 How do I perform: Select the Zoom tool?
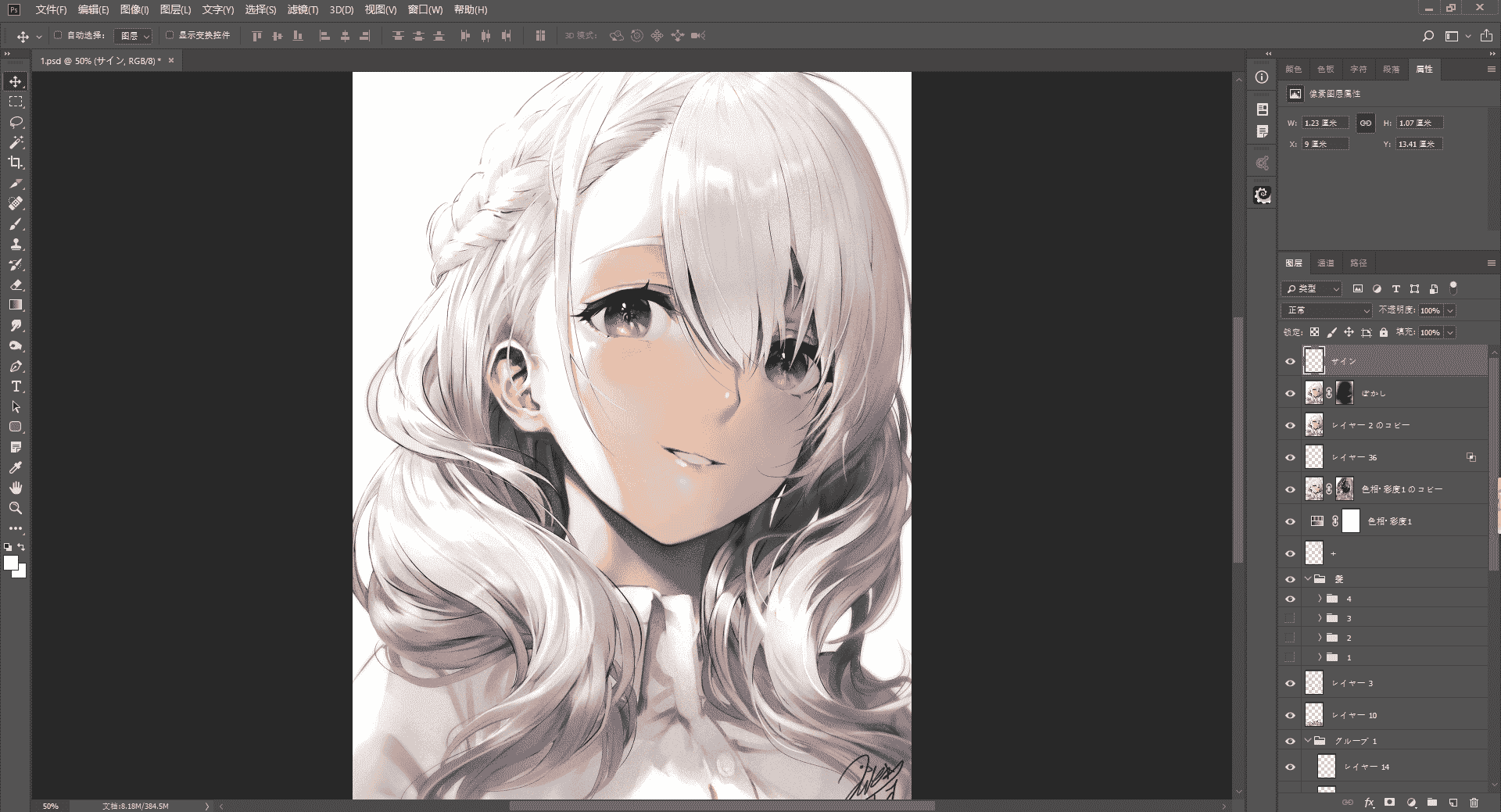(16, 508)
